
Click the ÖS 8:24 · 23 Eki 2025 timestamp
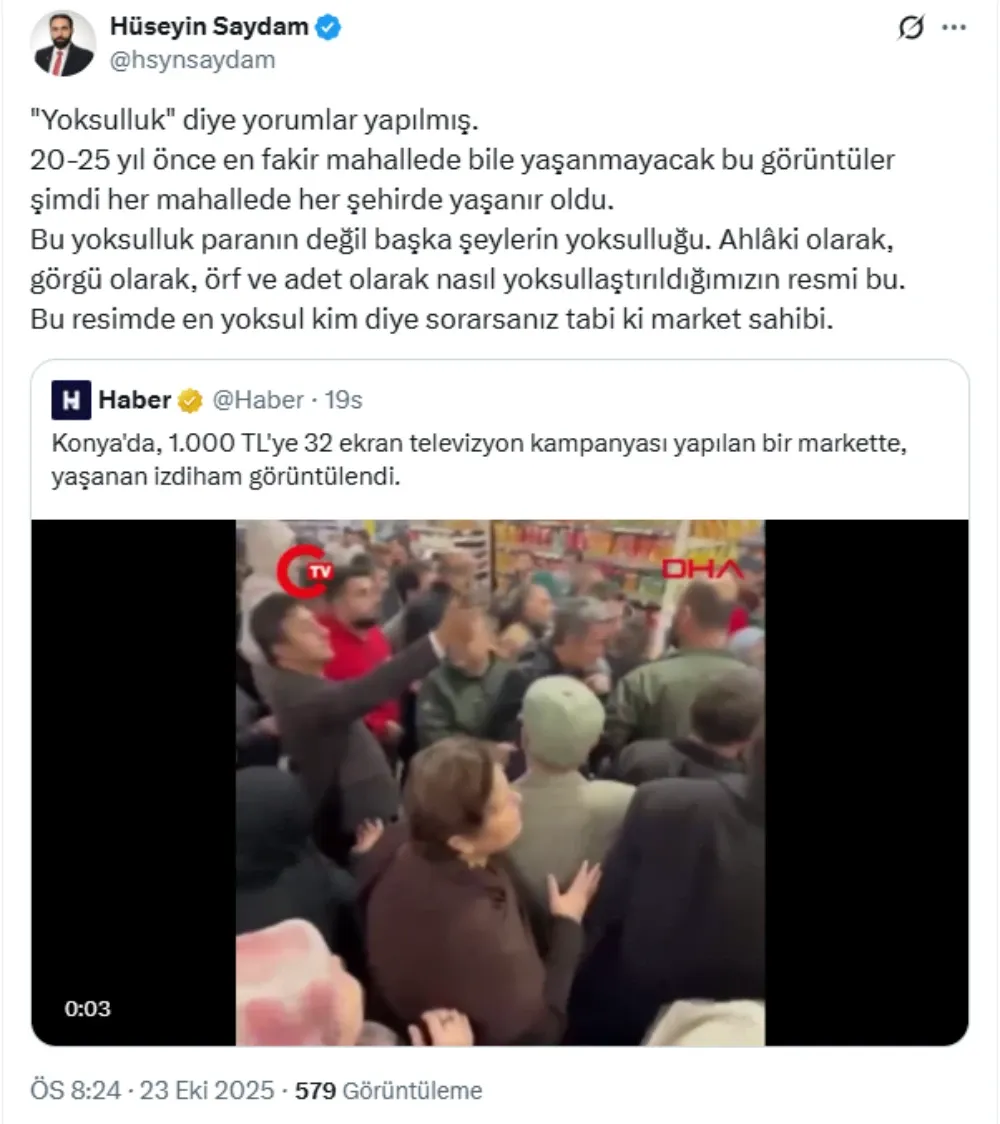tap(152, 1091)
